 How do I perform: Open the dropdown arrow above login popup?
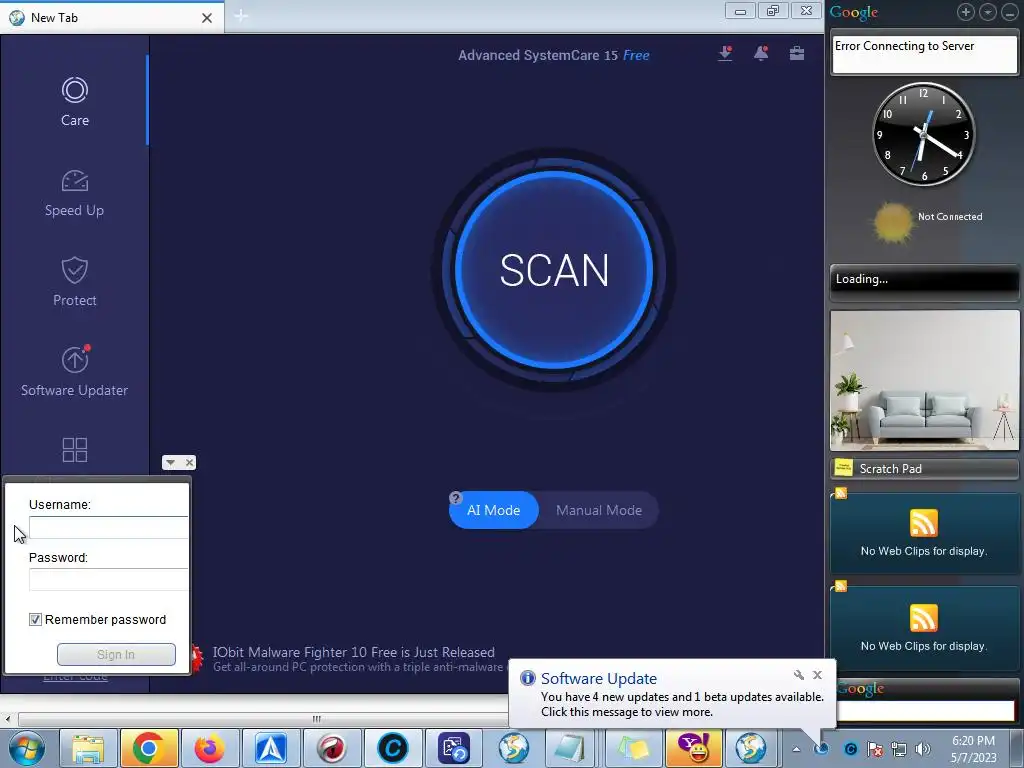pyautogui.click(x=170, y=462)
